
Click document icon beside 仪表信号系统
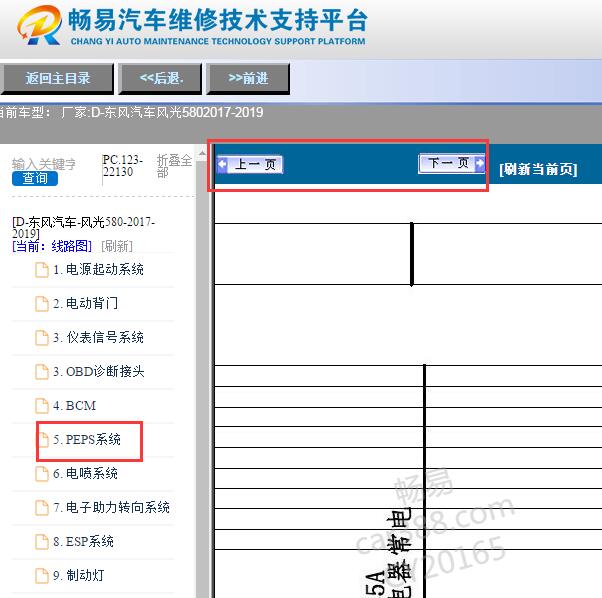click(42, 338)
